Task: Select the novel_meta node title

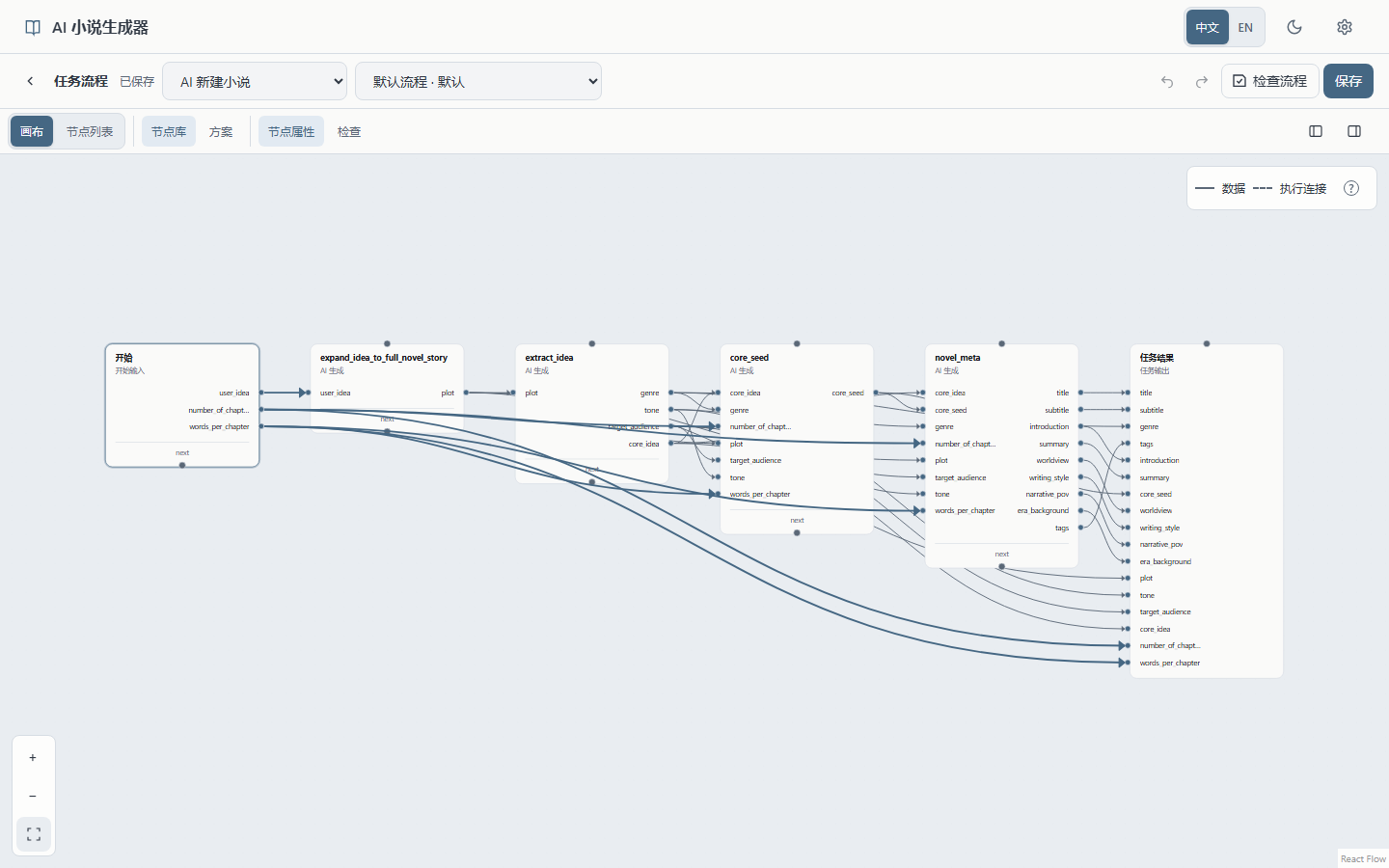Action: coord(958,358)
